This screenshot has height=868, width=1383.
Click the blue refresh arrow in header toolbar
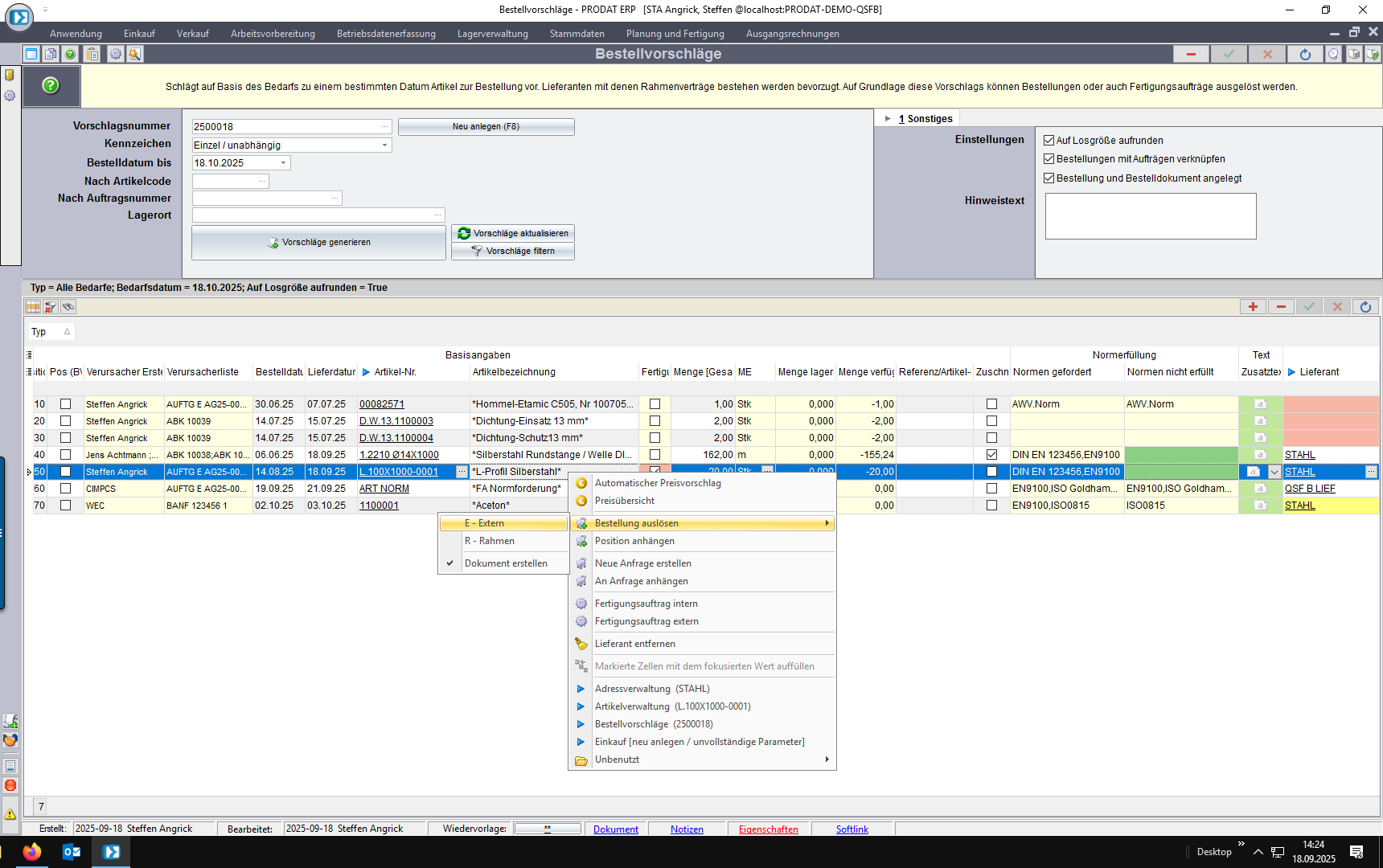point(1305,54)
